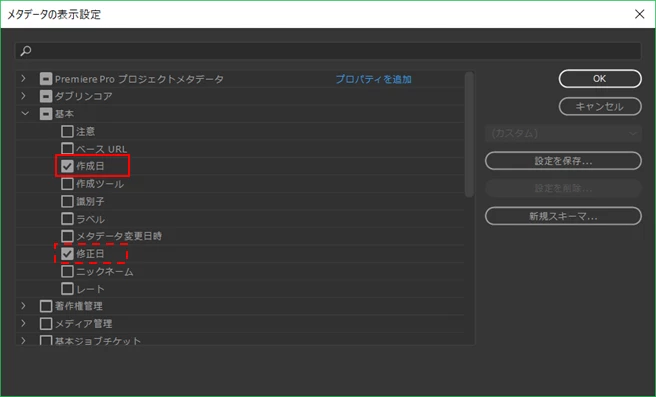This screenshot has height=397, width=656.
Task: Expand the 基本ジョブチケット group
Action: click(x=23, y=341)
